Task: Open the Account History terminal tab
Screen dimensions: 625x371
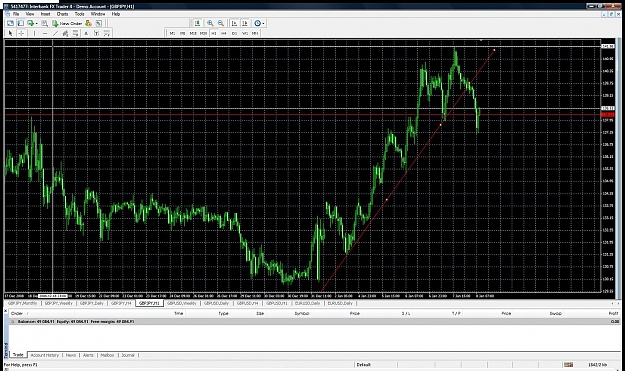Action: pyautogui.click(x=45, y=355)
